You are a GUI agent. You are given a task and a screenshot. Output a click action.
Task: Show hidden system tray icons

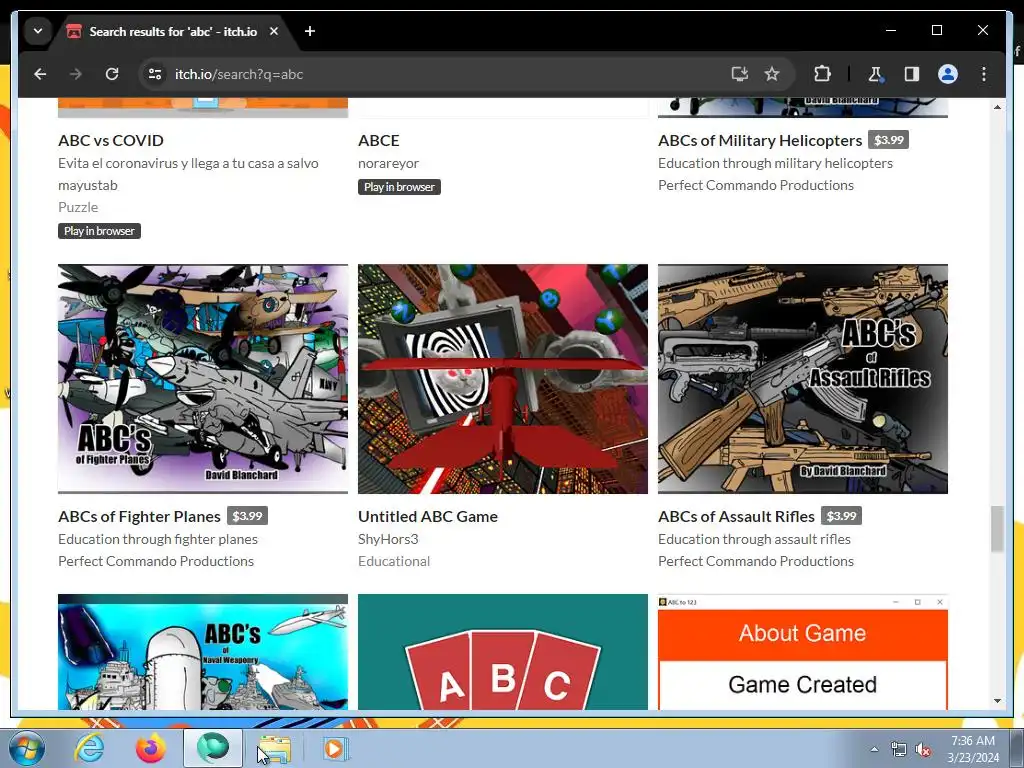pyautogui.click(x=874, y=749)
